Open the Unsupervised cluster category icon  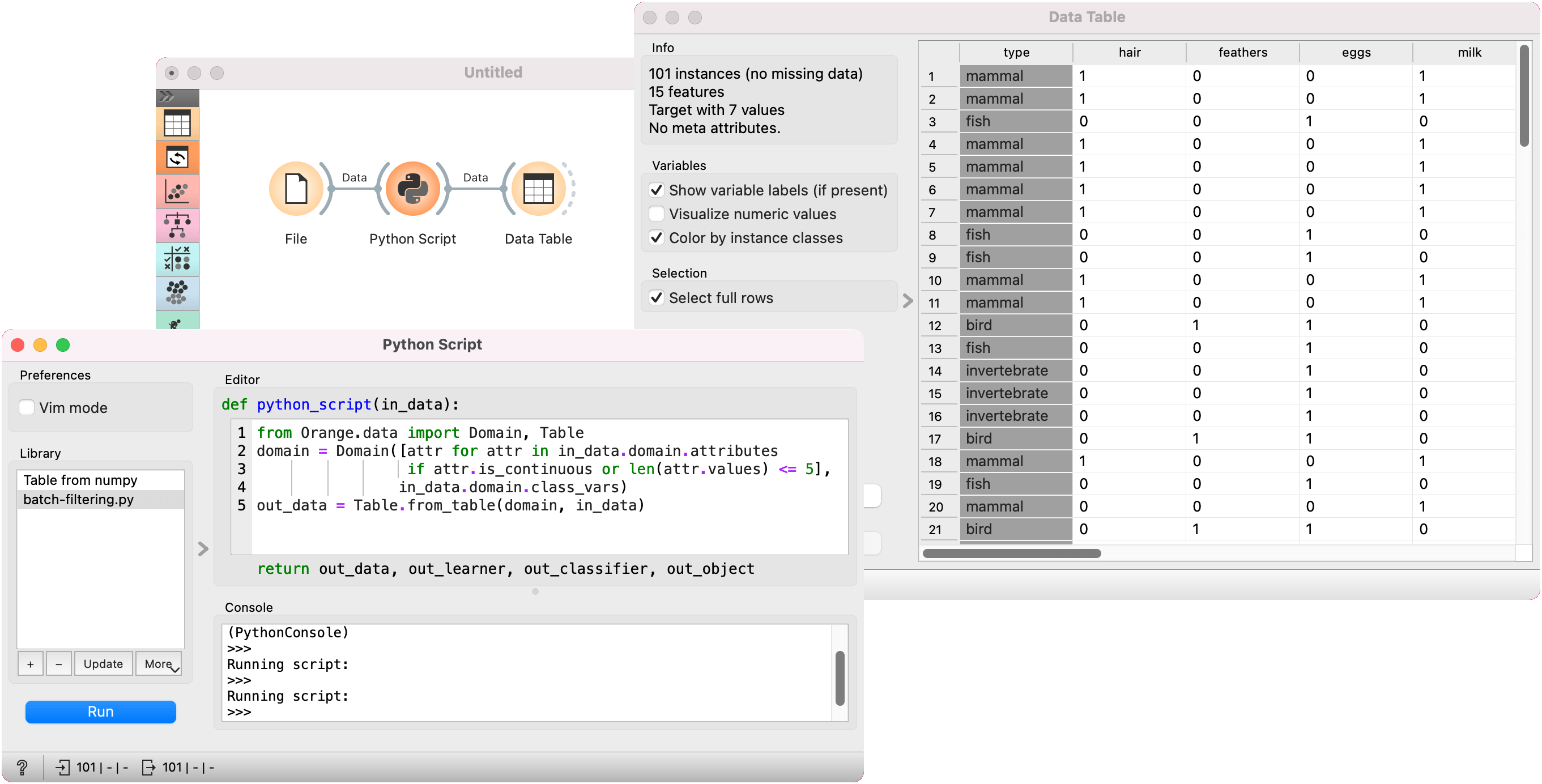(177, 293)
